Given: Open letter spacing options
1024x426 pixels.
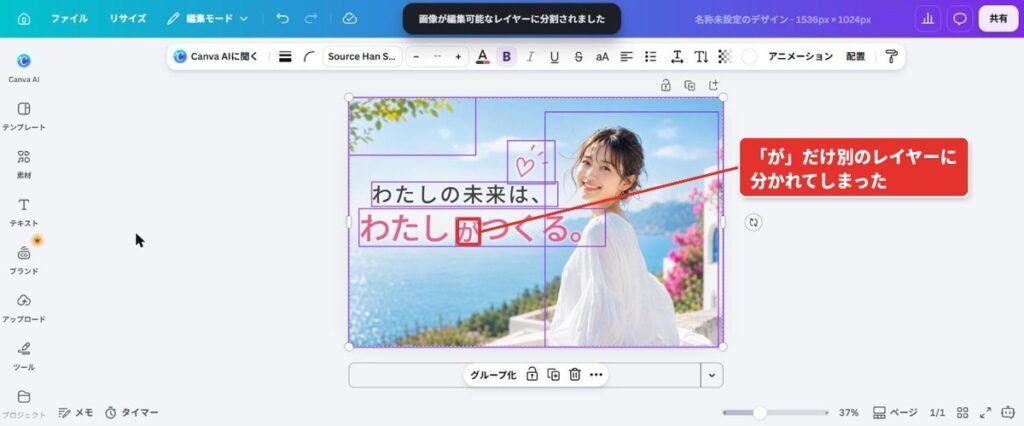Looking at the screenshot, I should [x=677, y=57].
